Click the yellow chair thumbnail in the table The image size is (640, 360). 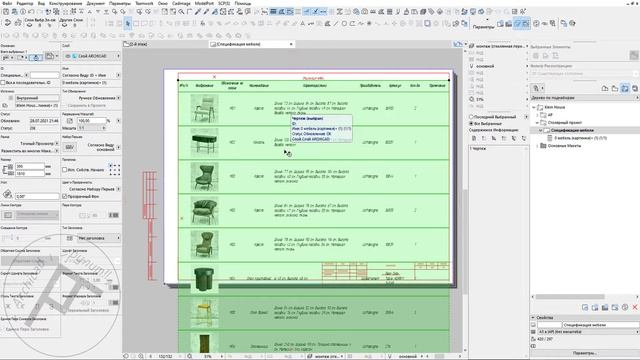coord(204,312)
